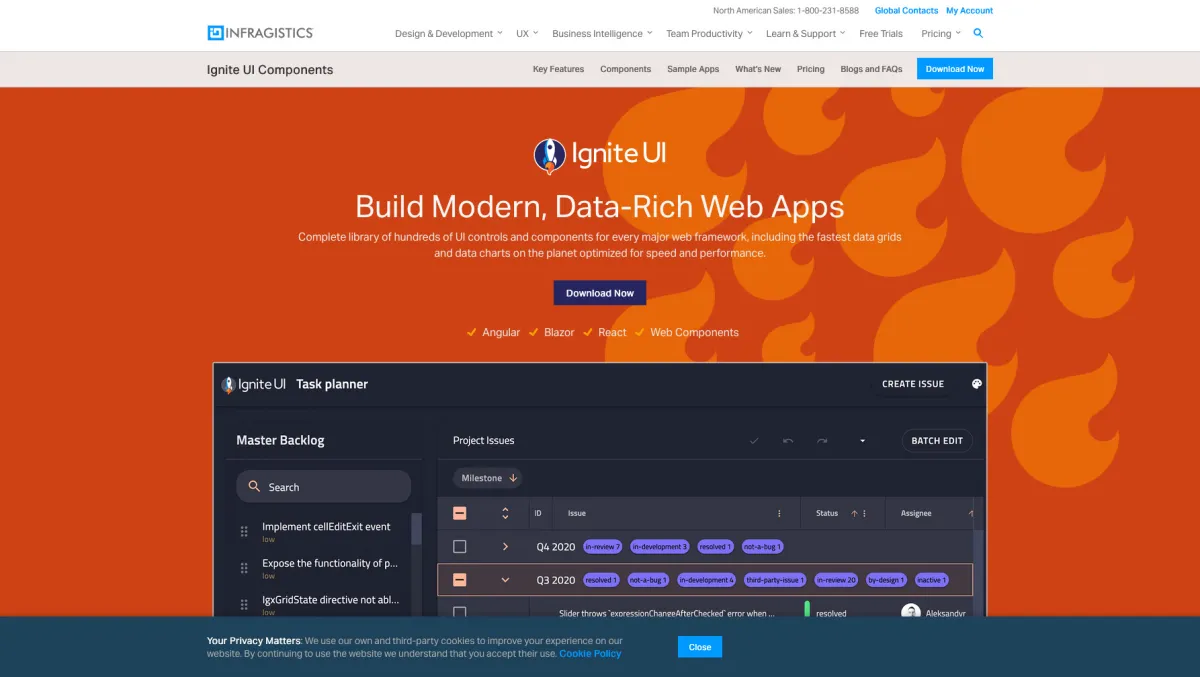The image size is (1200, 677).
Task: Click the Issue column header
Action: click(577, 513)
